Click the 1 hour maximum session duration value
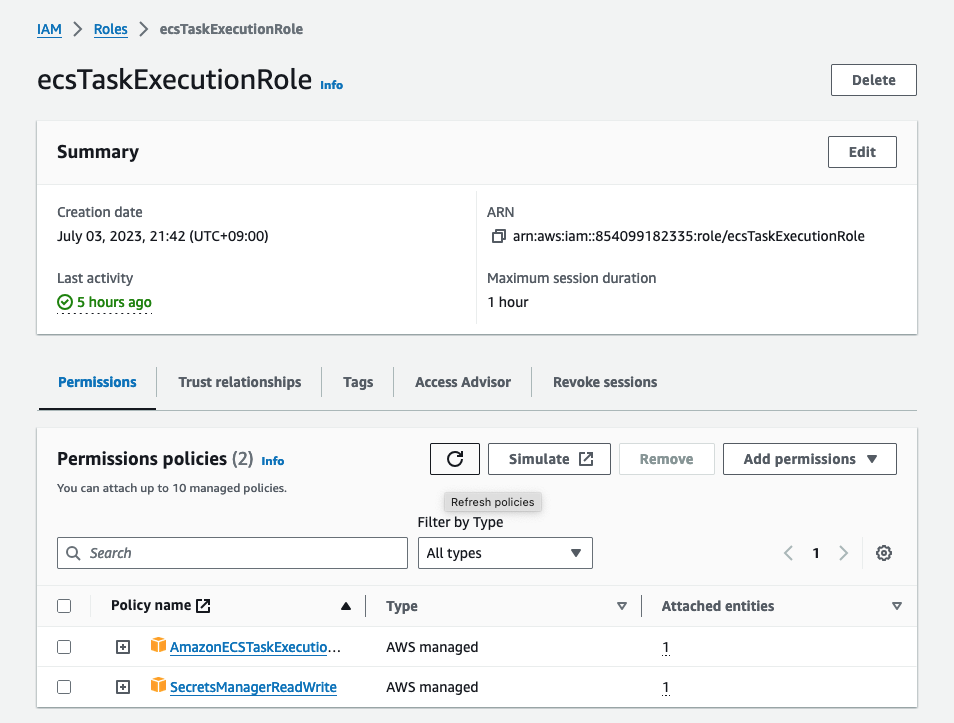The width and height of the screenshot is (954, 723). coord(508,302)
